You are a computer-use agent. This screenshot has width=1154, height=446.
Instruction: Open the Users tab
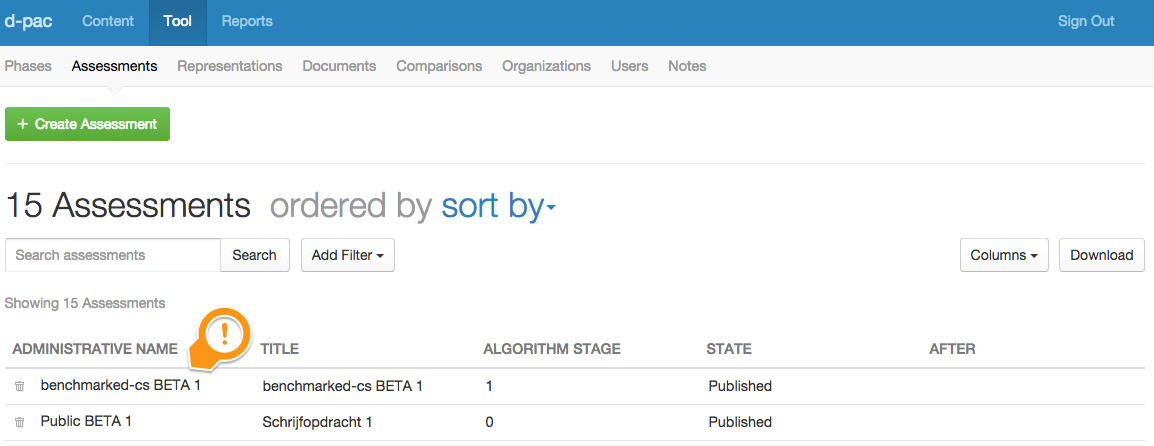pyautogui.click(x=629, y=66)
